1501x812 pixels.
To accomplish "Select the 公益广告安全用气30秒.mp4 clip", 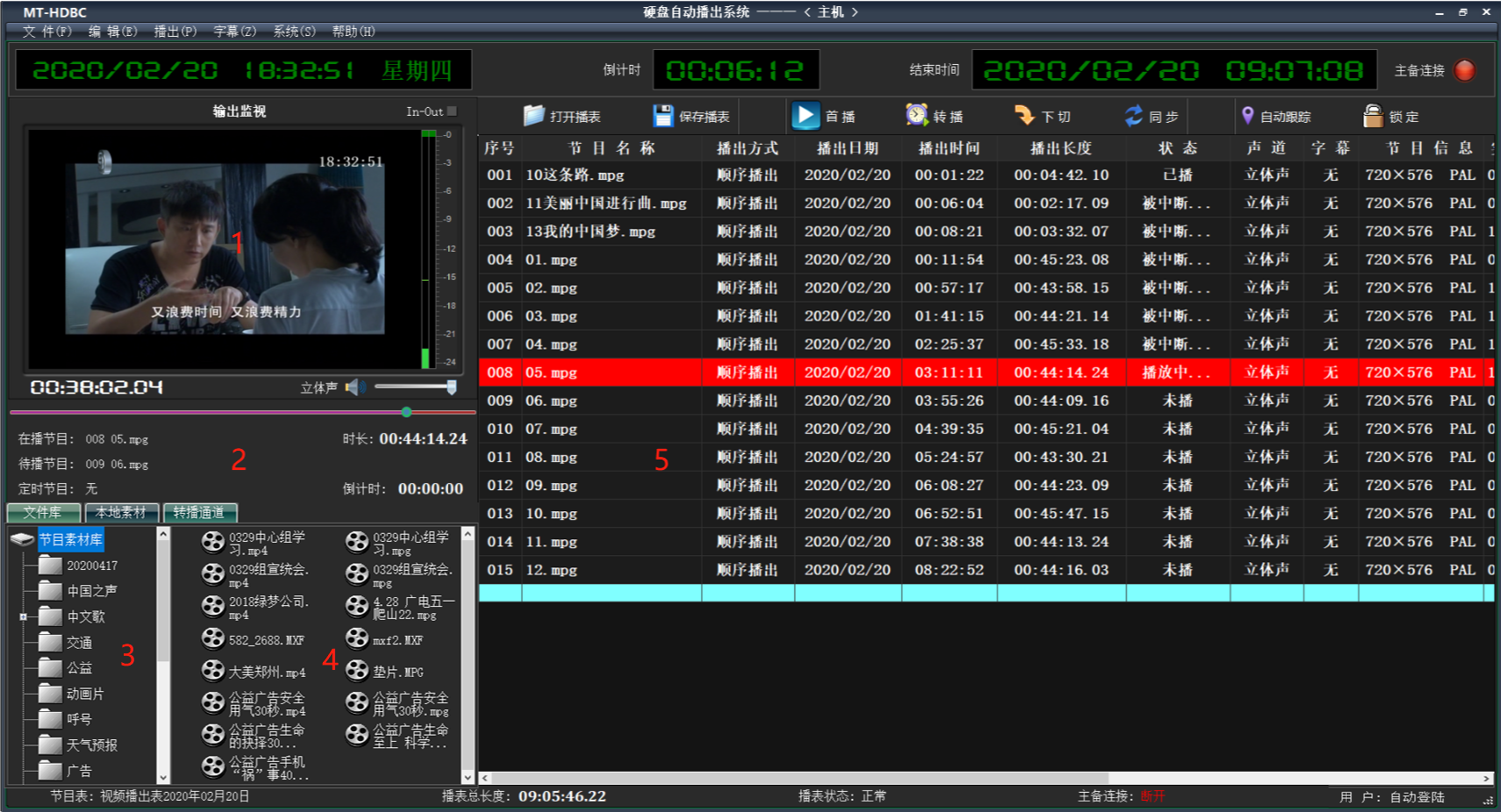I will pyautogui.click(x=254, y=703).
